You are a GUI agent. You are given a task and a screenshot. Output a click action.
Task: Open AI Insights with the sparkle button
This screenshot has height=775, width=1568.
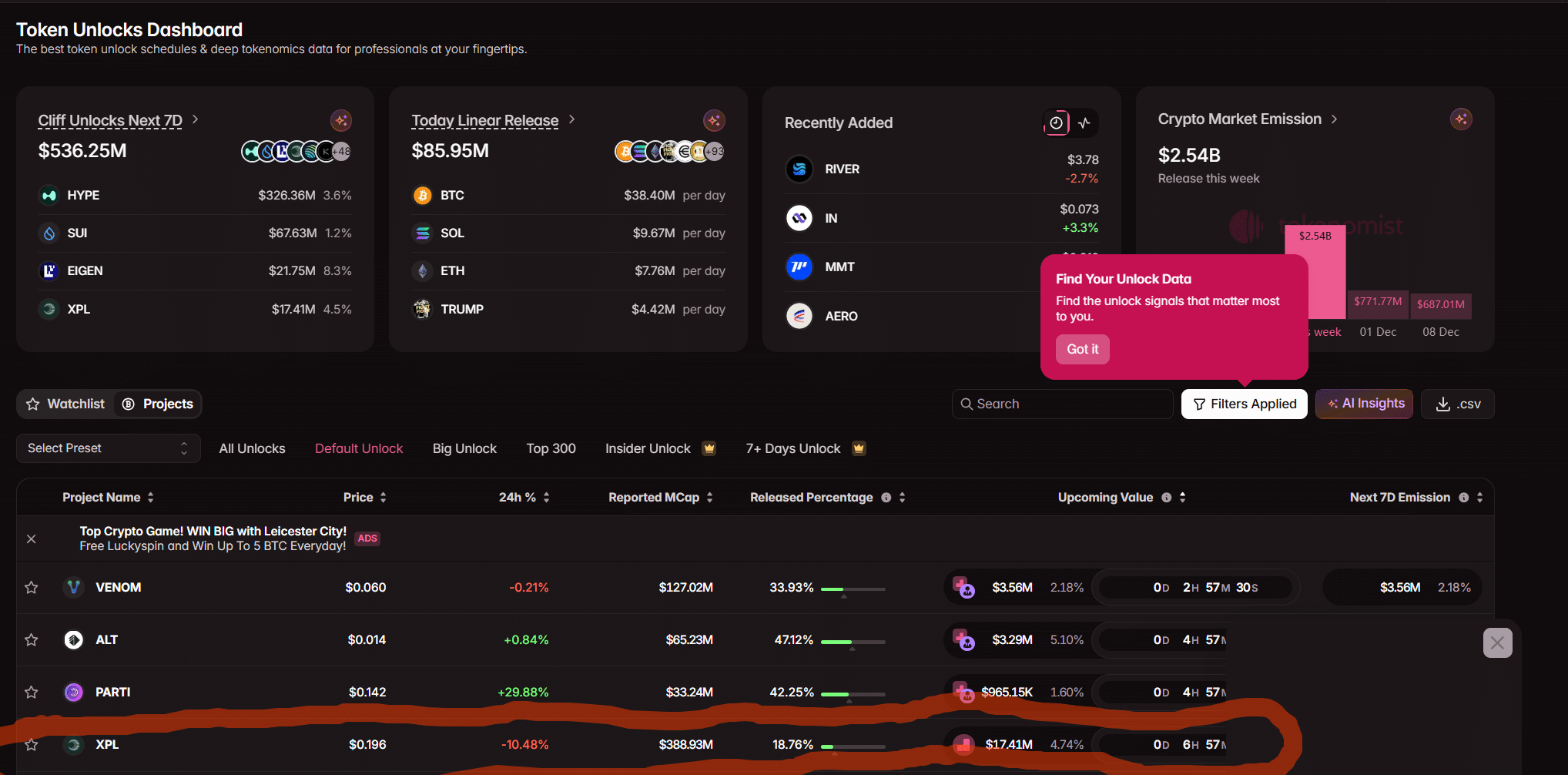point(1363,403)
